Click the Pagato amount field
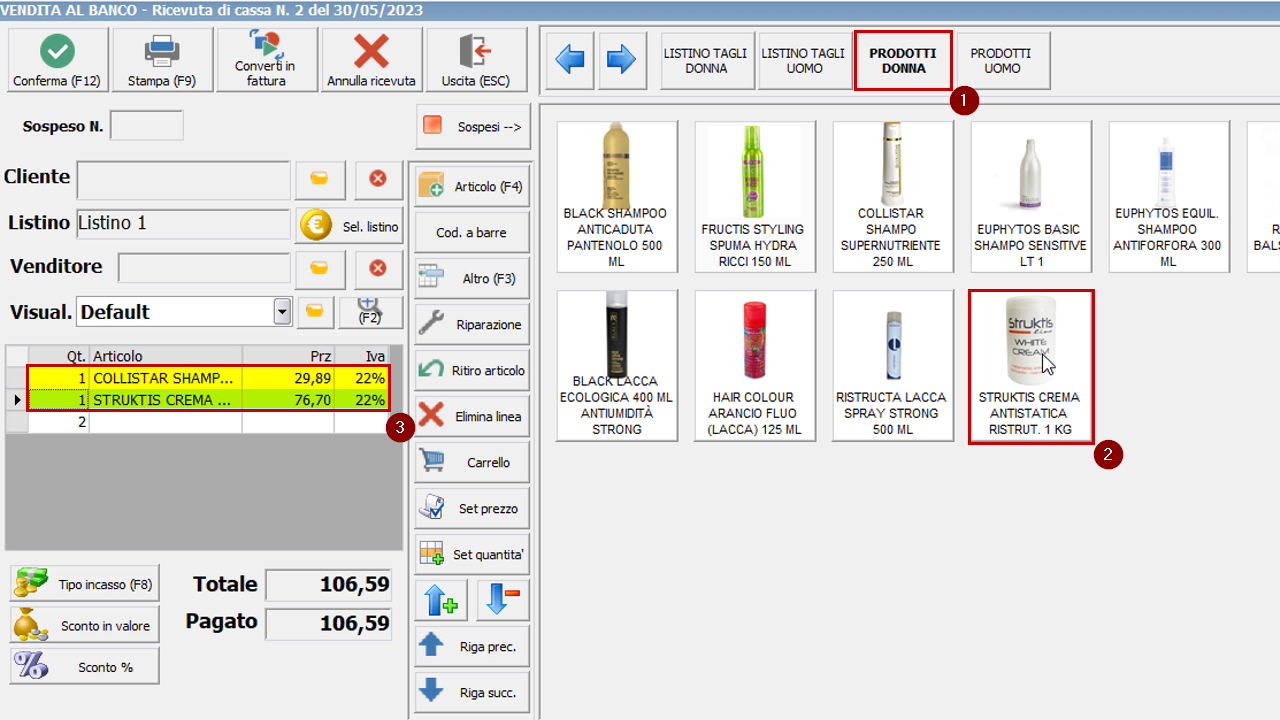The width and height of the screenshot is (1280, 720). click(x=328, y=624)
